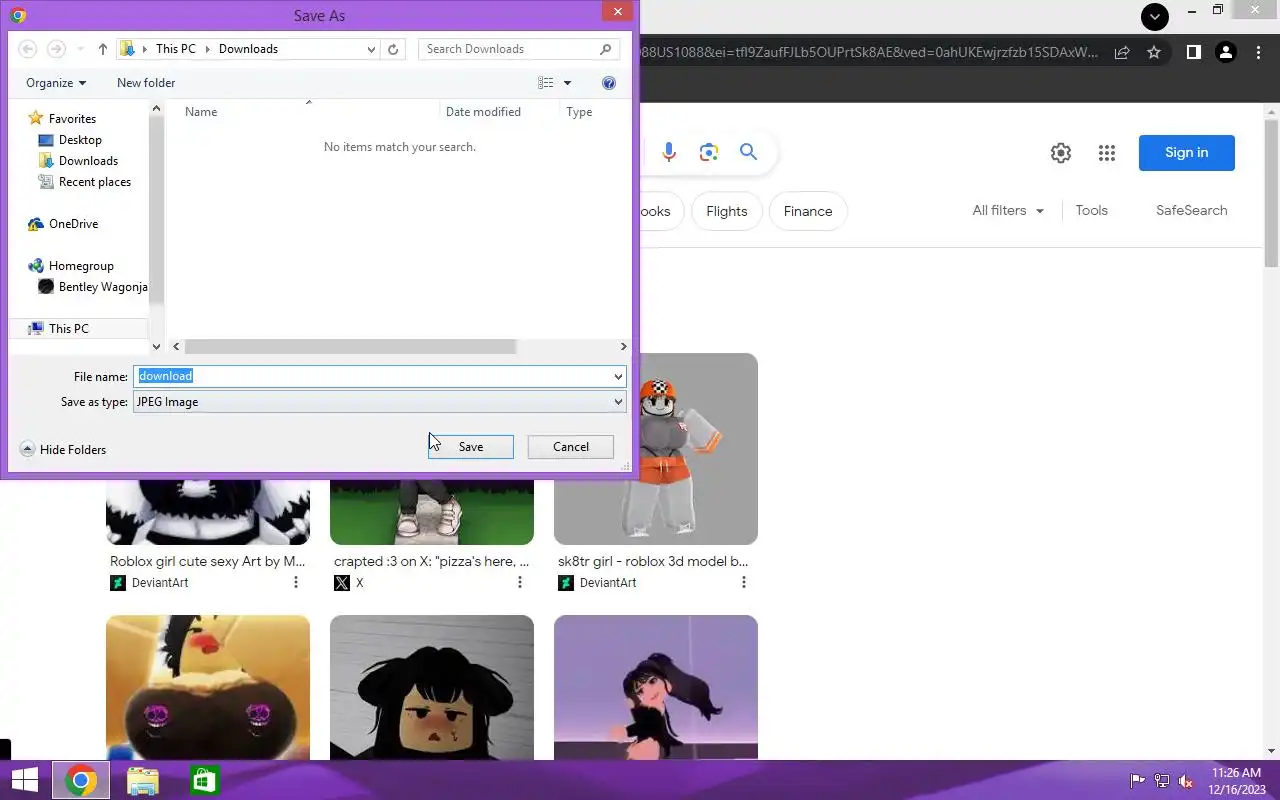Sort by Date modified column header
This screenshot has height=800, width=1280.
[483, 112]
